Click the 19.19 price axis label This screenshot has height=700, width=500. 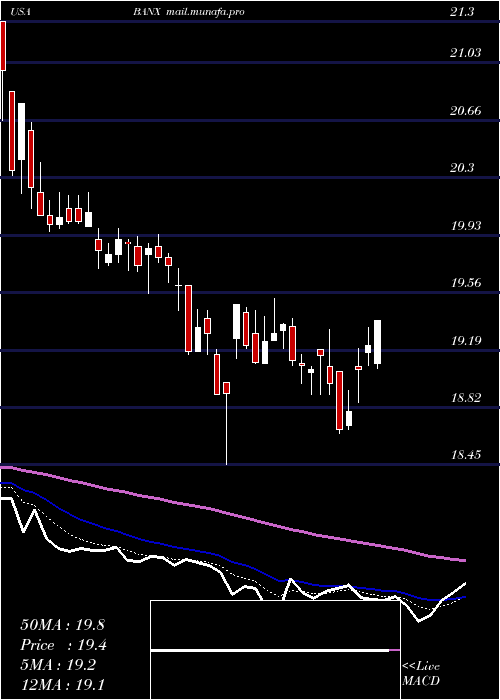click(x=466, y=341)
